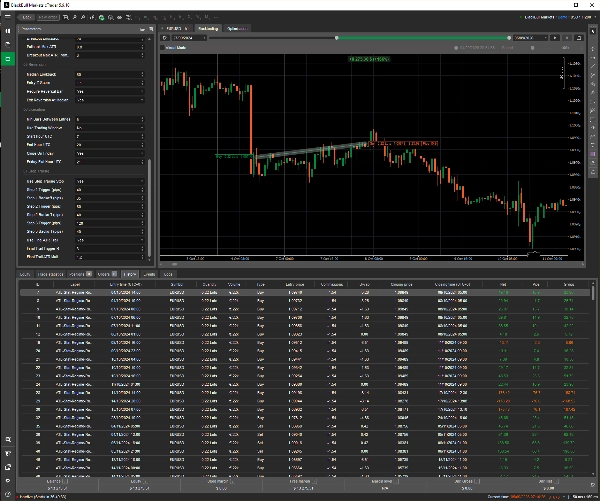Sort the history table by the Net column
Image resolution: width=600 pixels, height=501 pixels.
(503, 284)
